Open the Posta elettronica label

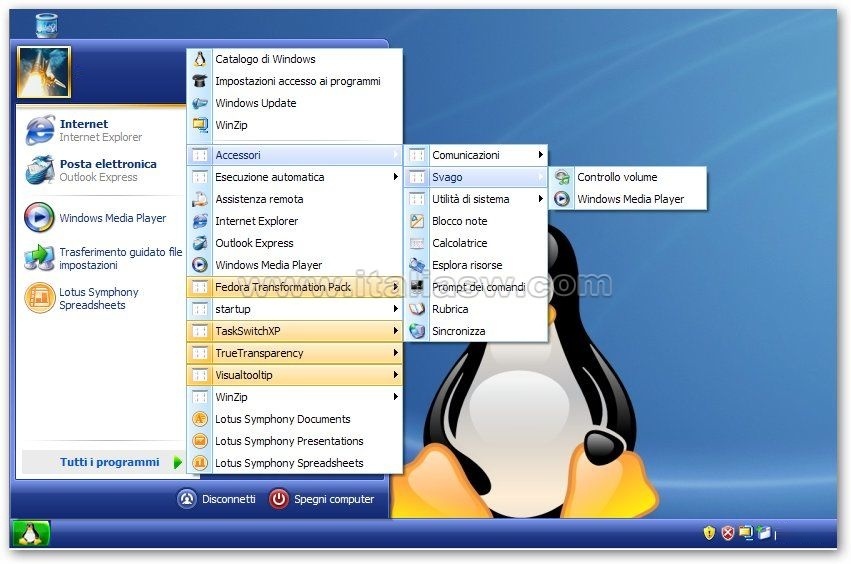(108, 164)
